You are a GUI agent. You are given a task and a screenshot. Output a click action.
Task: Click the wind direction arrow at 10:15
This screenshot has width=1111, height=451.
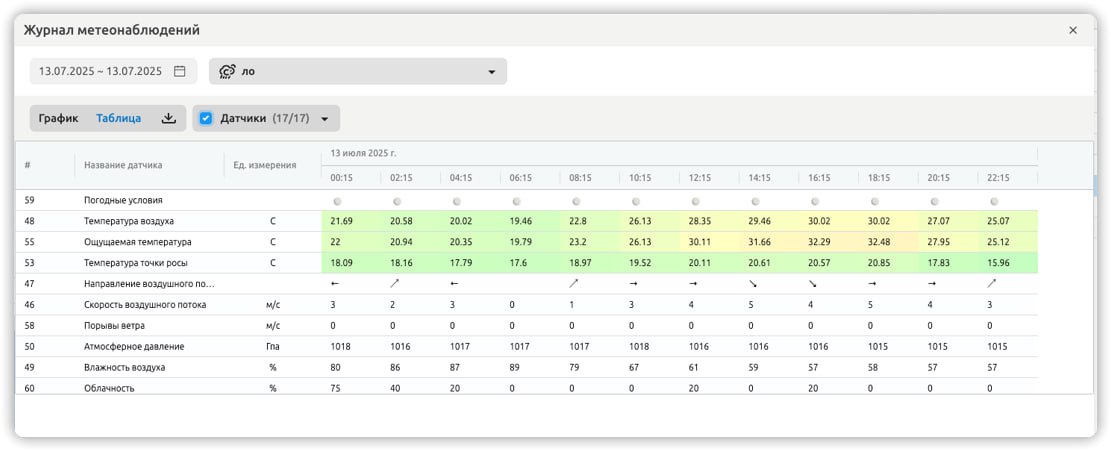[x=633, y=283]
